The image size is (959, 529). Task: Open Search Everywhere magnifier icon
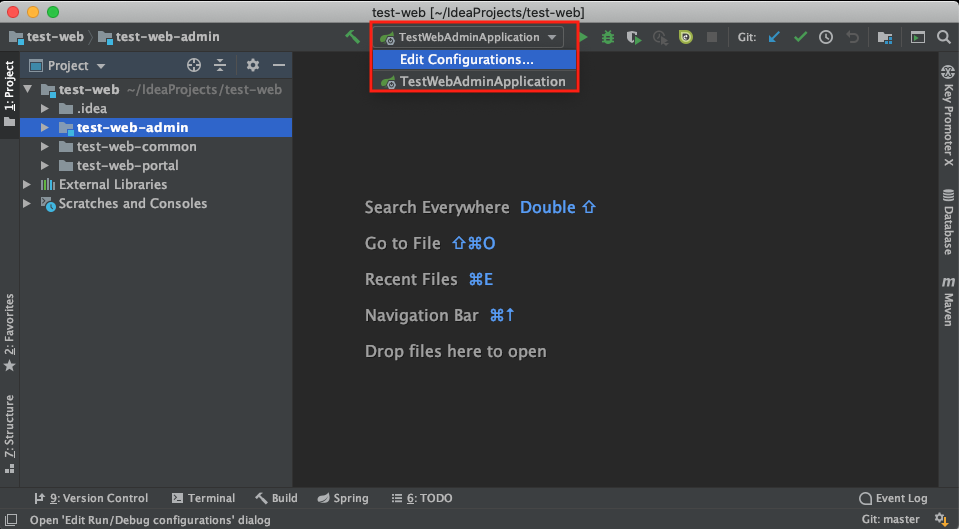[x=943, y=37]
